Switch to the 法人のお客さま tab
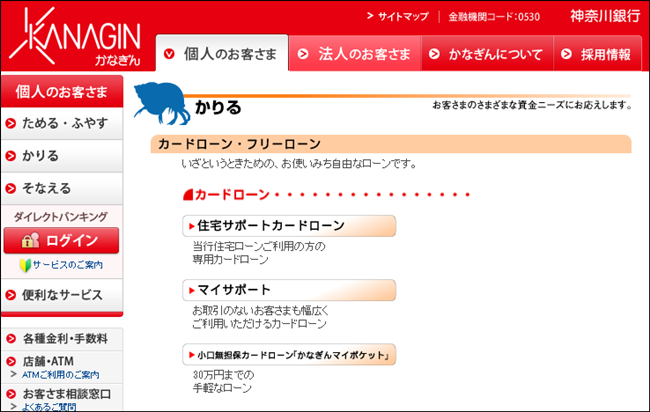This screenshot has height=412, width=650. pyautogui.click(x=355, y=54)
